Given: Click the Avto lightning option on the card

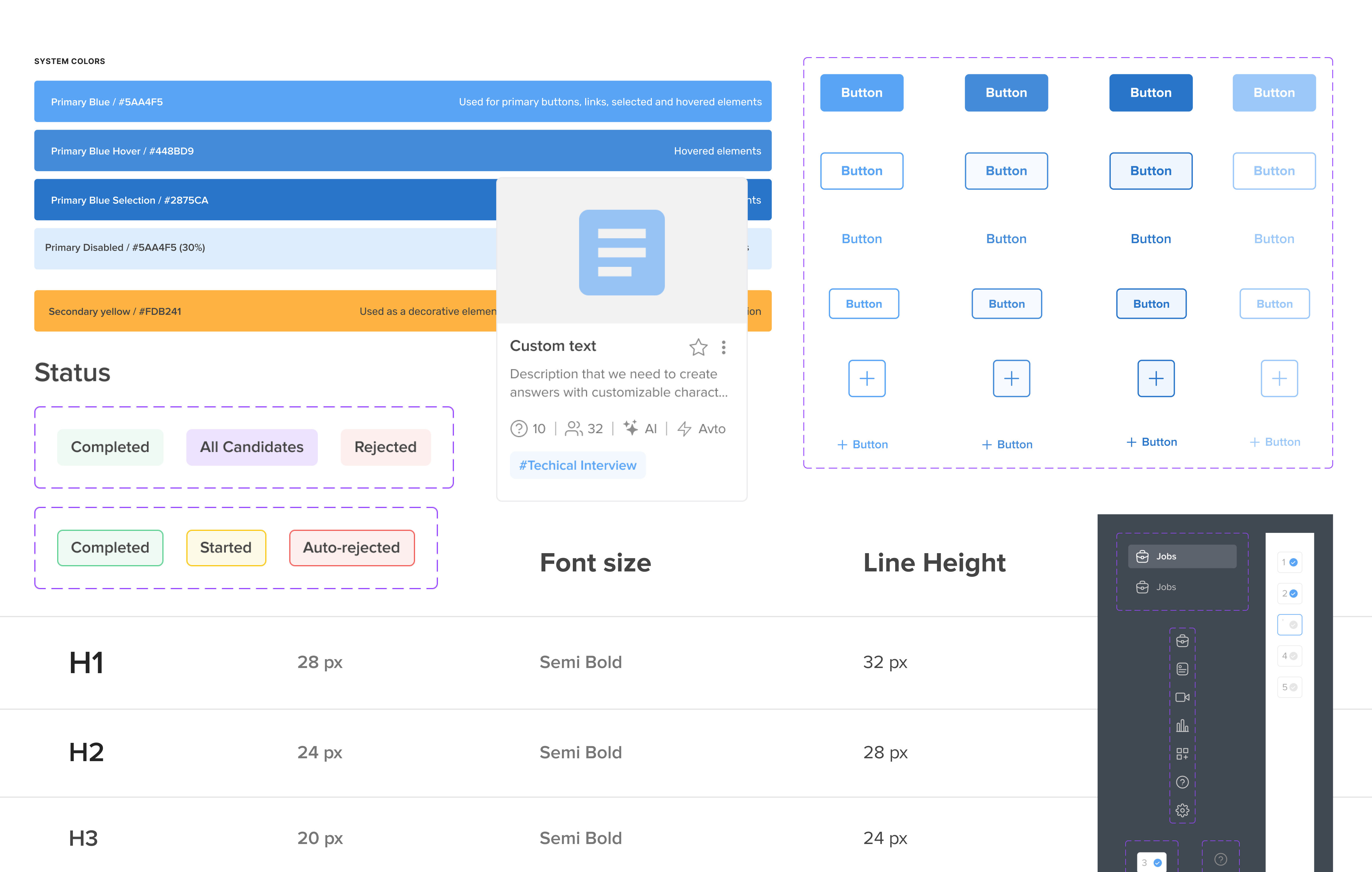Looking at the screenshot, I should (701, 428).
